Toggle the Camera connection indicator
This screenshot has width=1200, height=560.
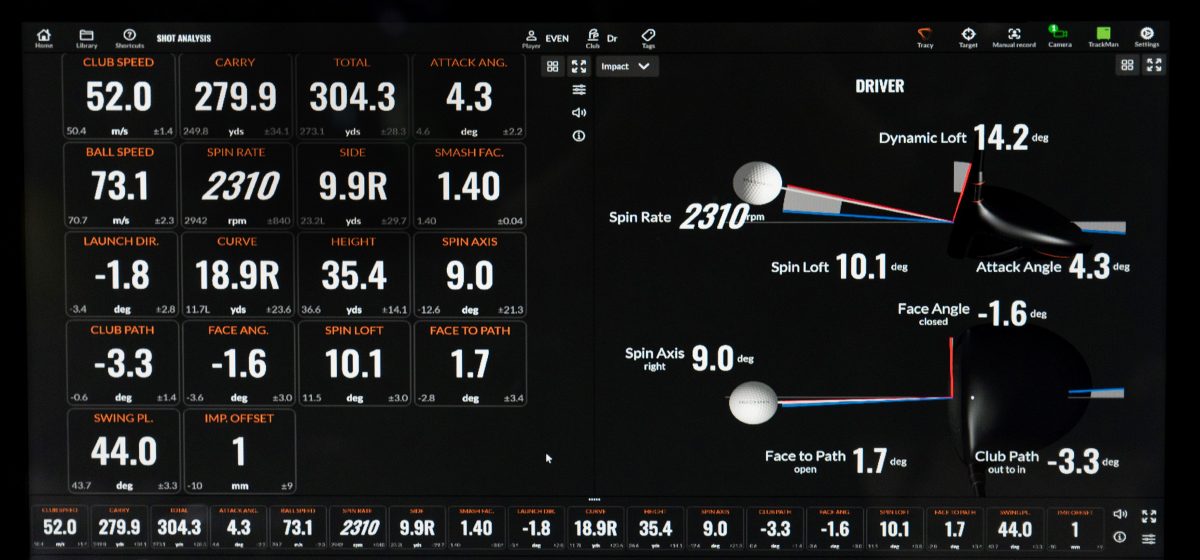[1060, 37]
